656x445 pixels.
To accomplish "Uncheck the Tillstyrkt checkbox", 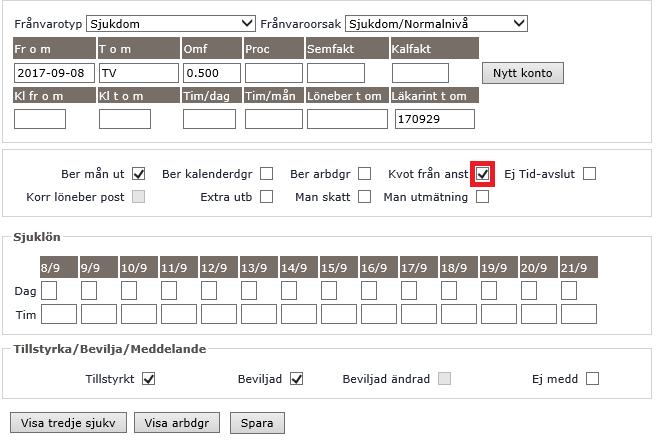I will coord(149,379).
